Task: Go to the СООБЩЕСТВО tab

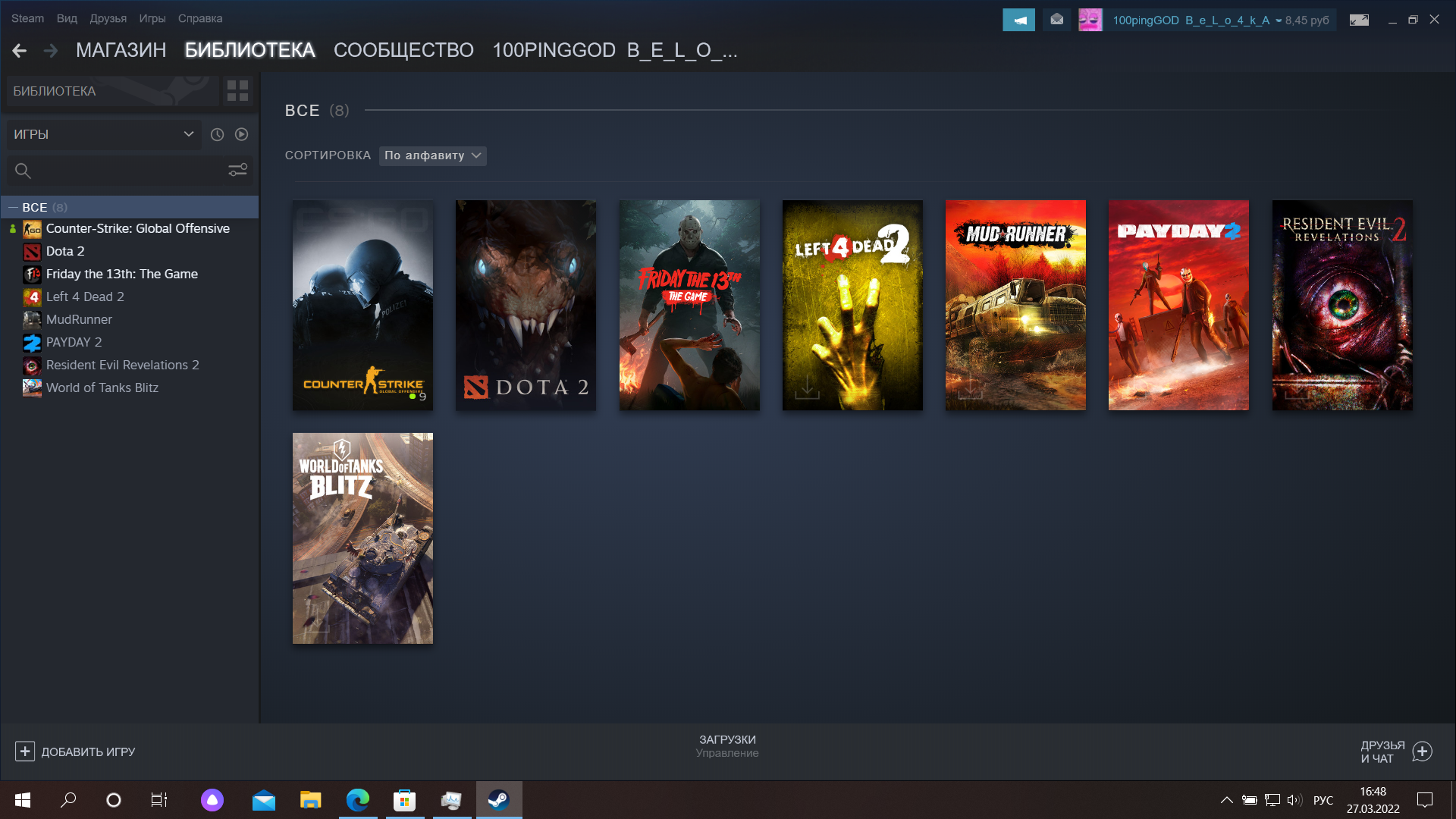Action: click(403, 50)
